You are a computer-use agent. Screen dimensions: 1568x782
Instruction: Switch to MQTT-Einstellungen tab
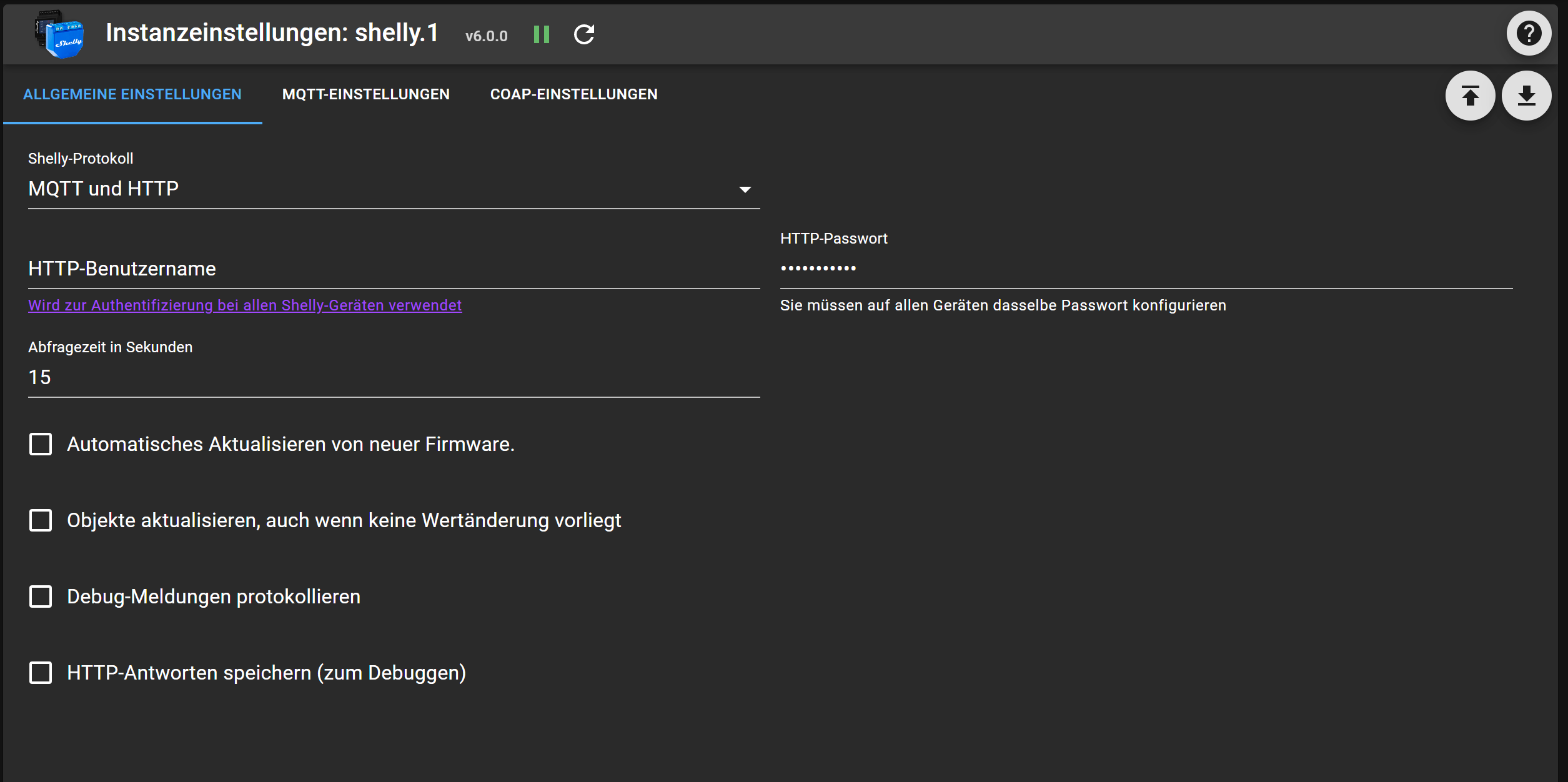(x=366, y=94)
